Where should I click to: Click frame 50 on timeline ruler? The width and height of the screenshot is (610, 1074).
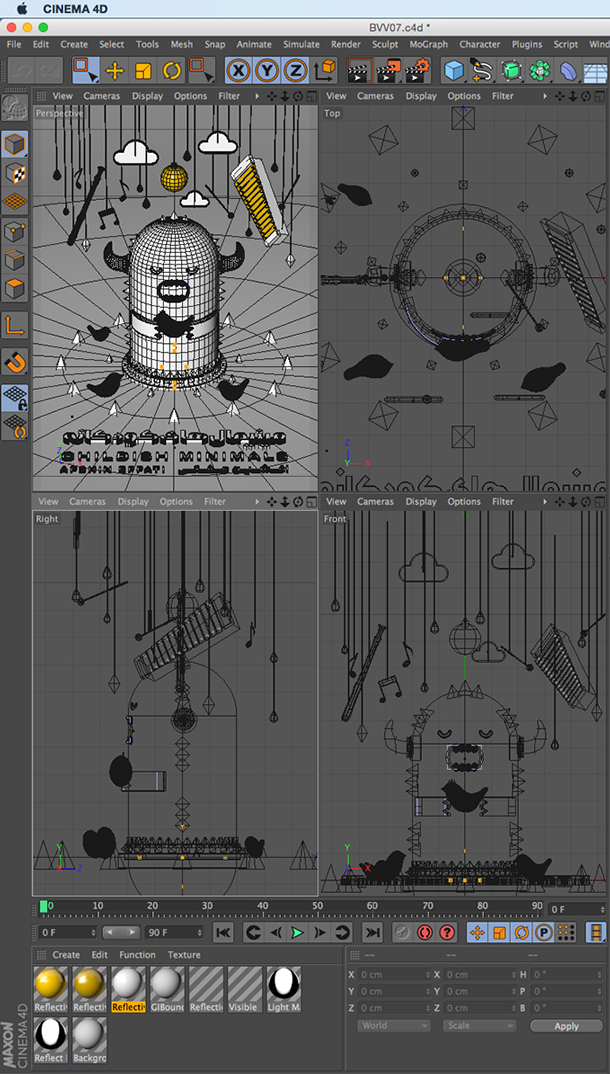317,908
